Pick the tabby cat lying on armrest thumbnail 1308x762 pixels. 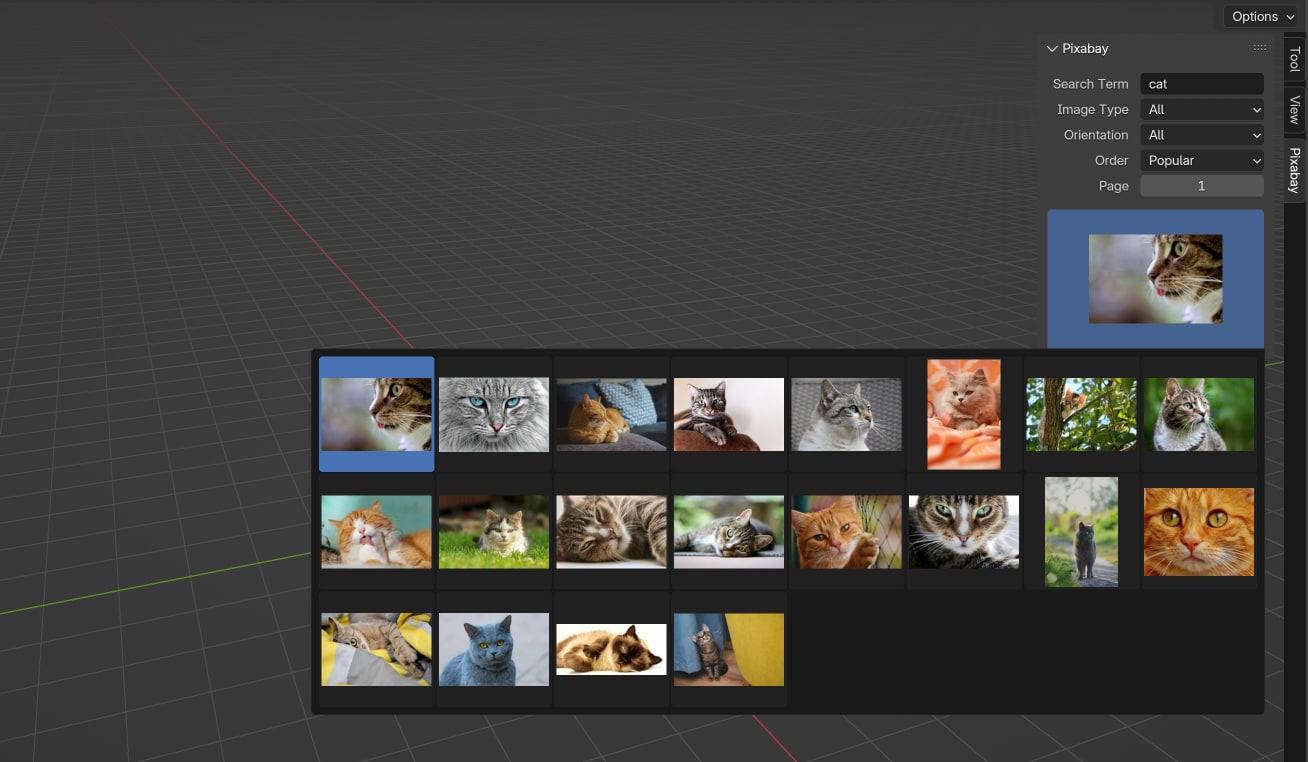click(729, 414)
